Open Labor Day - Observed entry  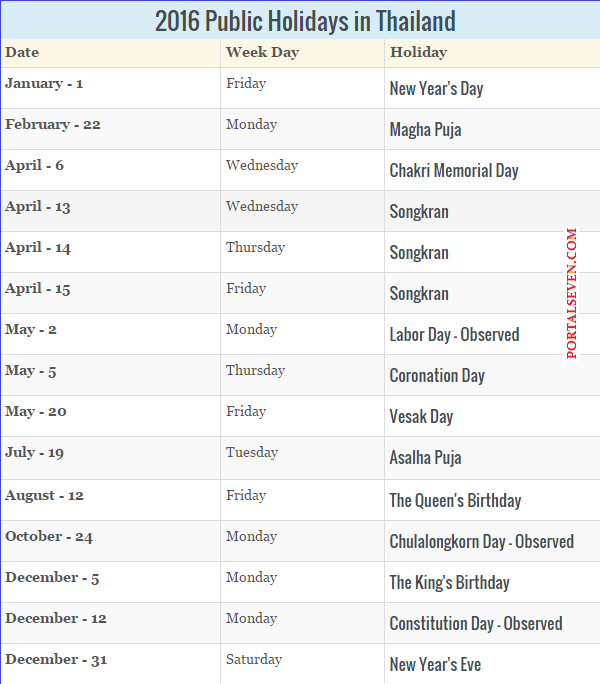tap(454, 335)
